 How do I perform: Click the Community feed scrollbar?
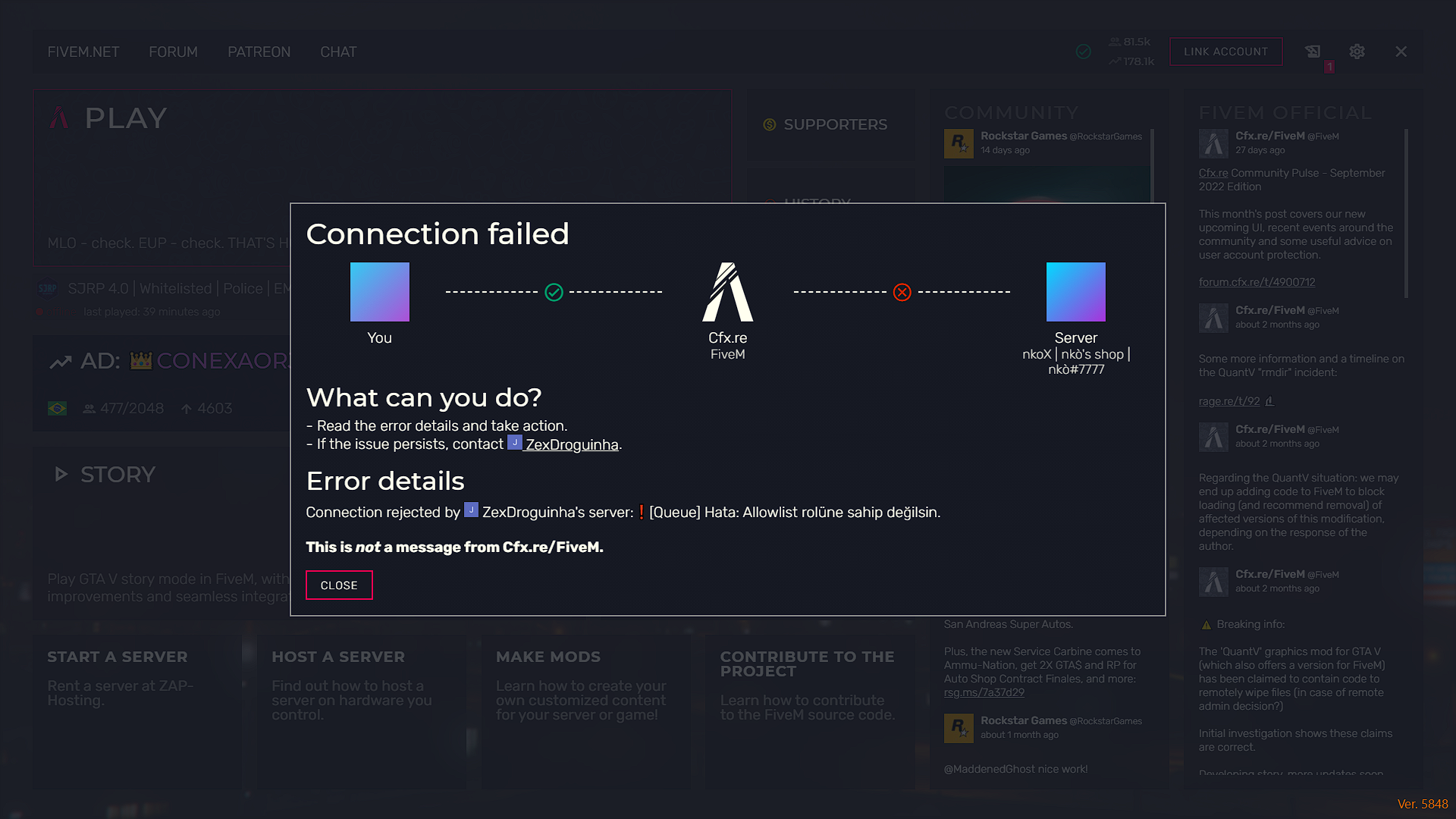1152,165
